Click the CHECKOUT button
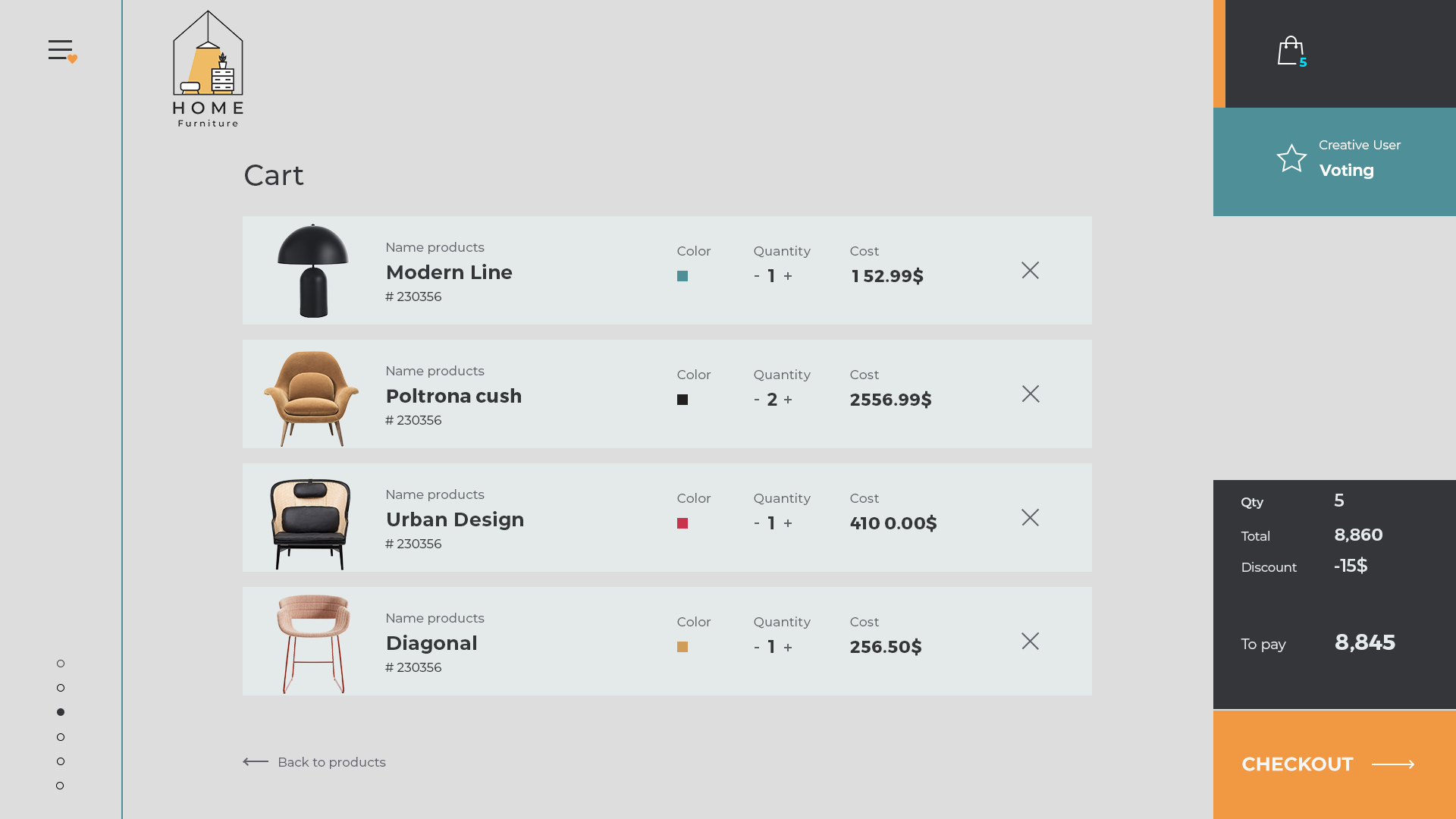The height and width of the screenshot is (819, 1456). [x=1335, y=764]
